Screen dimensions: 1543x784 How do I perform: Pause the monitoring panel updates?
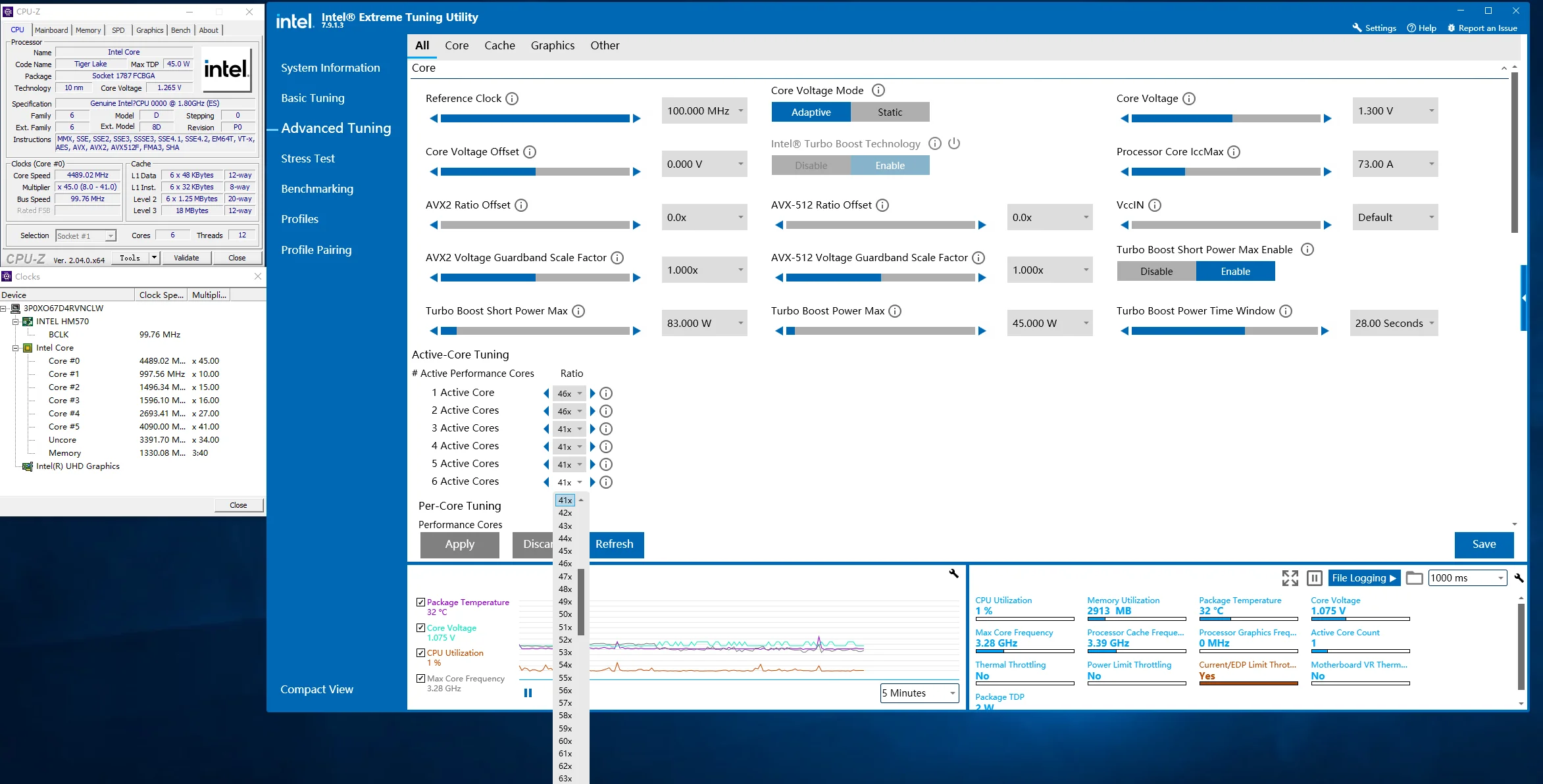point(1315,578)
